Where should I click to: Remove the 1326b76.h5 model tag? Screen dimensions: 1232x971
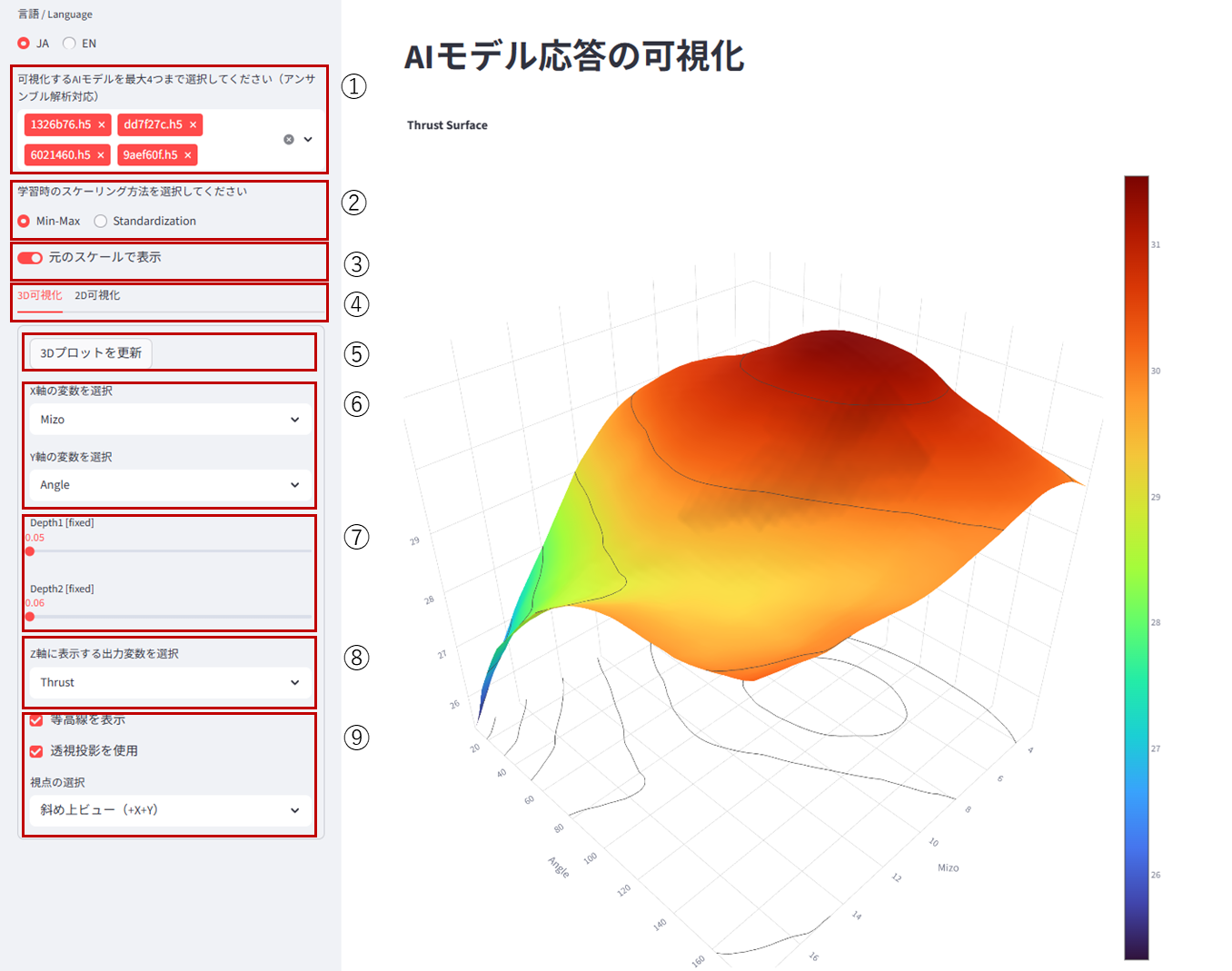pyautogui.click(x=102, y=125)
